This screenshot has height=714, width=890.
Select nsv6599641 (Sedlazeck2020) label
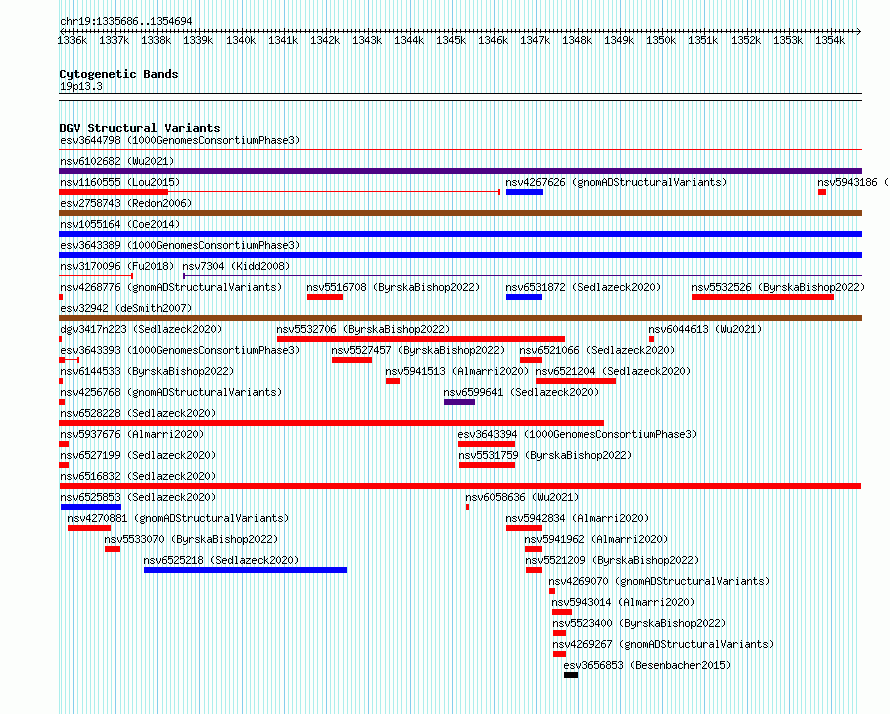click(x=521, y=392)
